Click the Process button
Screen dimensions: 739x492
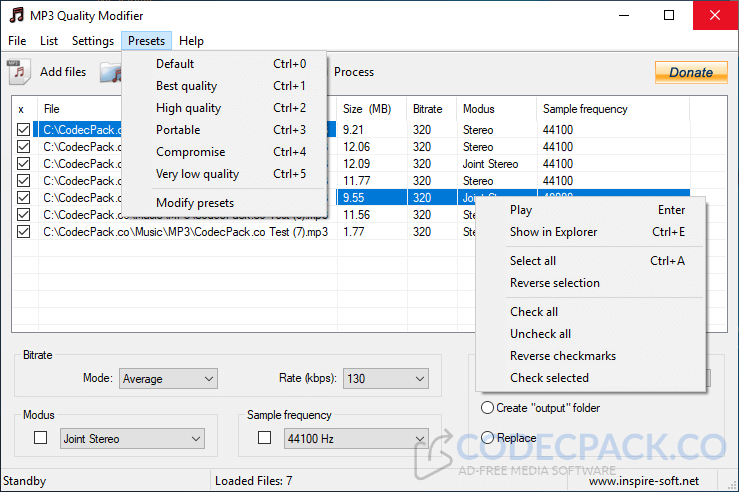(x=354, y=72)
